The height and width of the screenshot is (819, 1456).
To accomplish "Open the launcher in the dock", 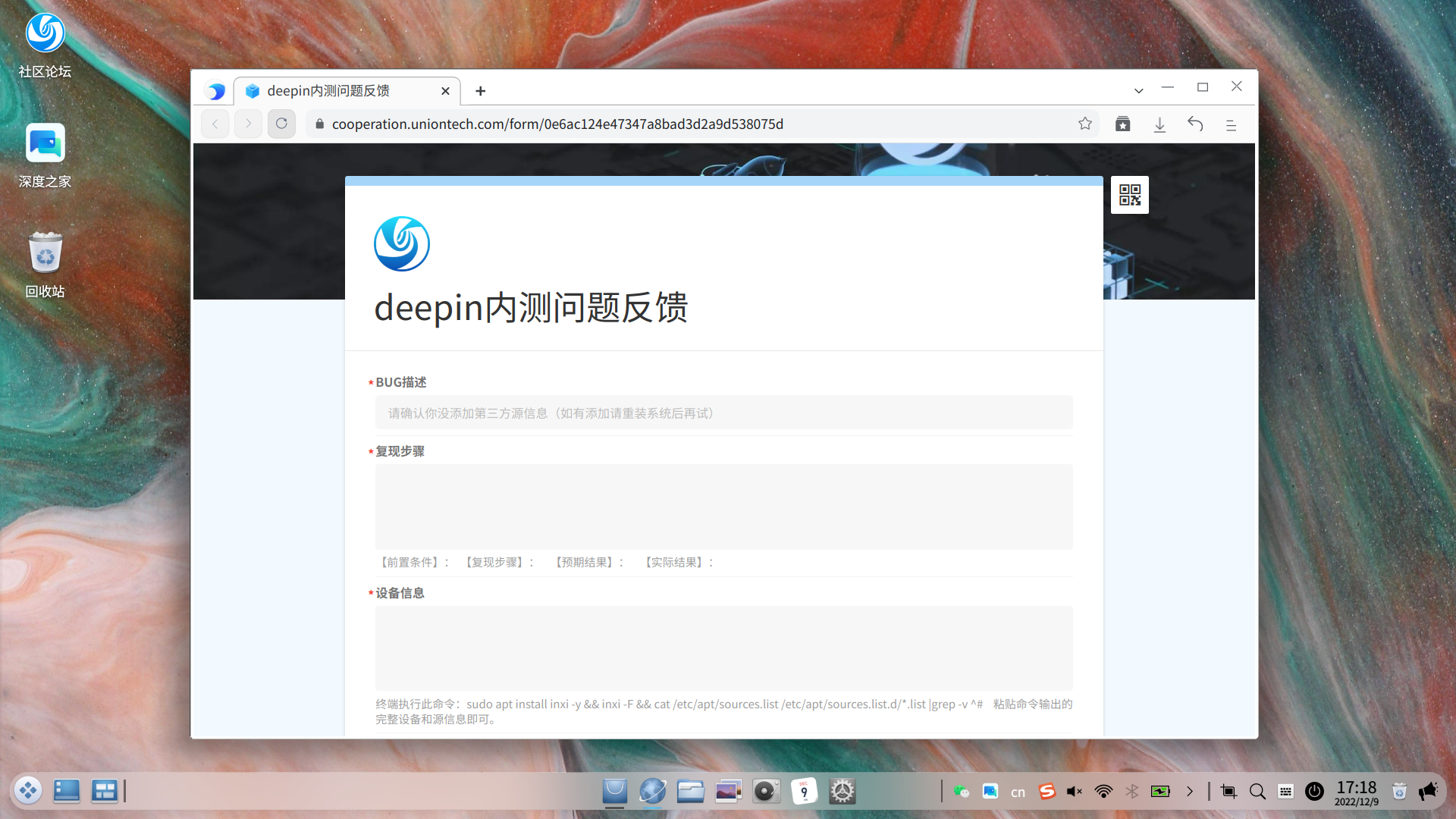I will coord(28,791).
